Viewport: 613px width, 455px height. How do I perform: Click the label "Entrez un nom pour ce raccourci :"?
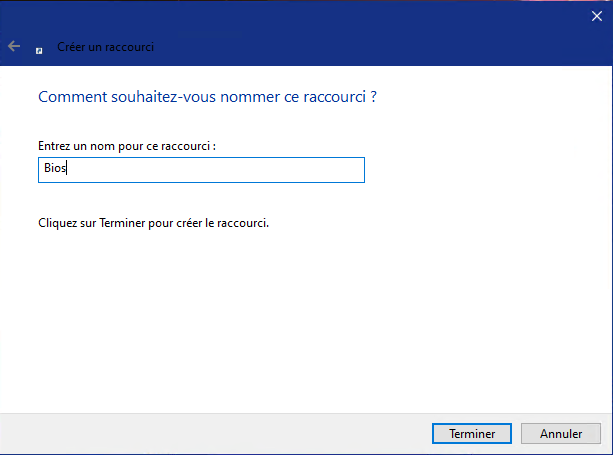127,146
